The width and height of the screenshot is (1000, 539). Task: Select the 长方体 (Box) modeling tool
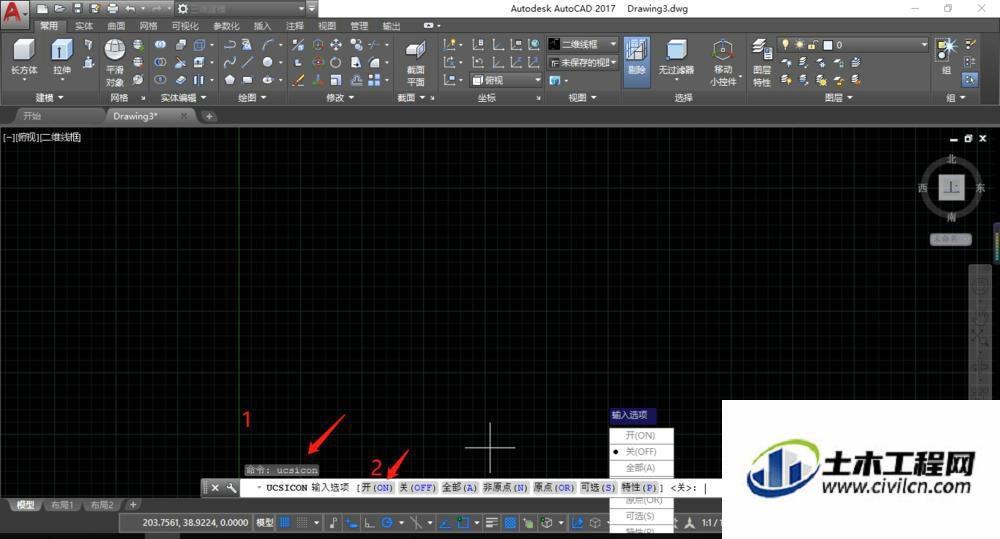point(24,58)
